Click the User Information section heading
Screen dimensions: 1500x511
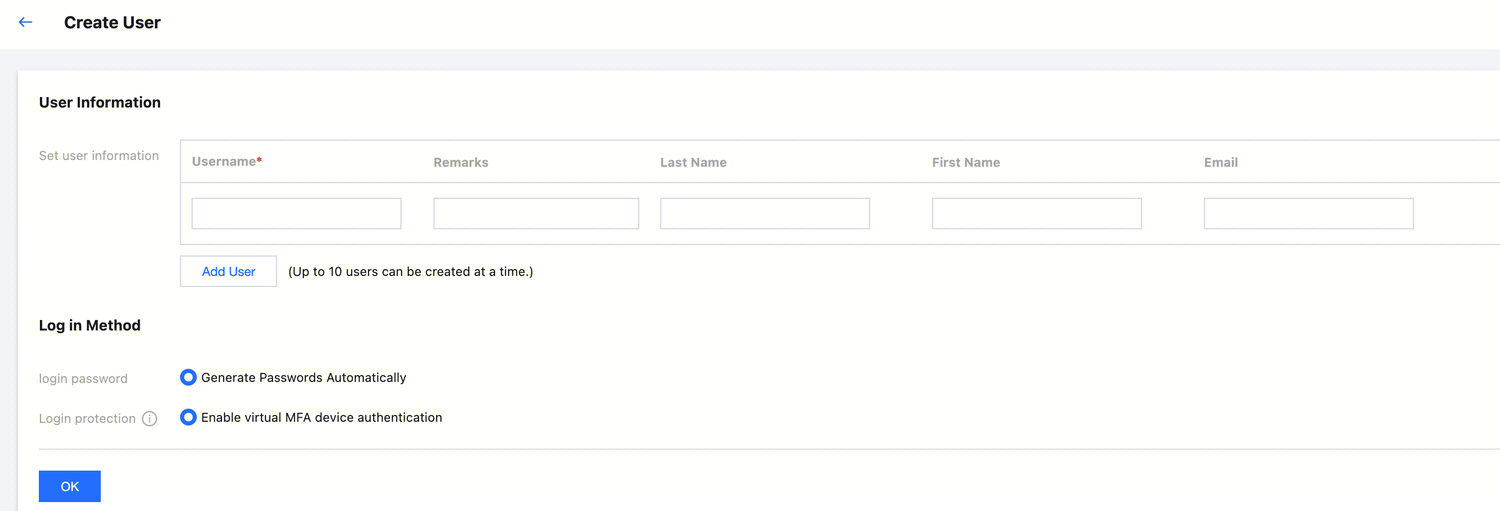100,102
